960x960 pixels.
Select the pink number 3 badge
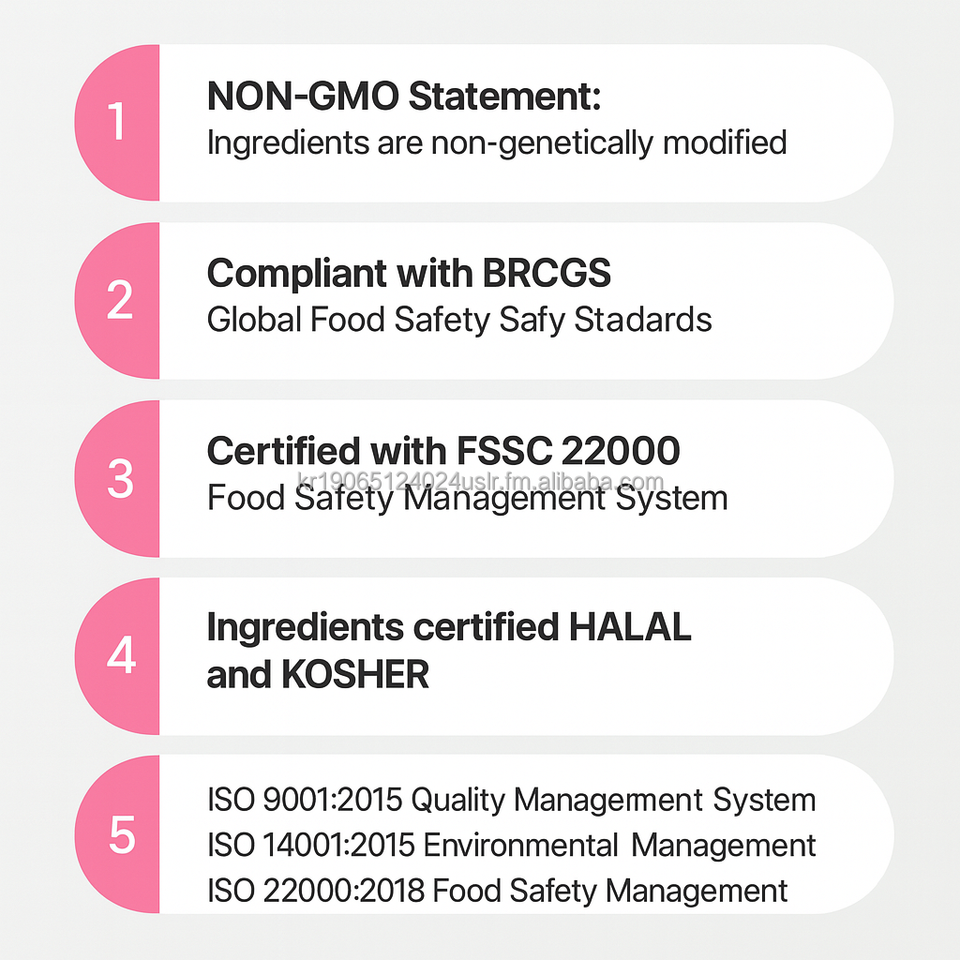119,478
